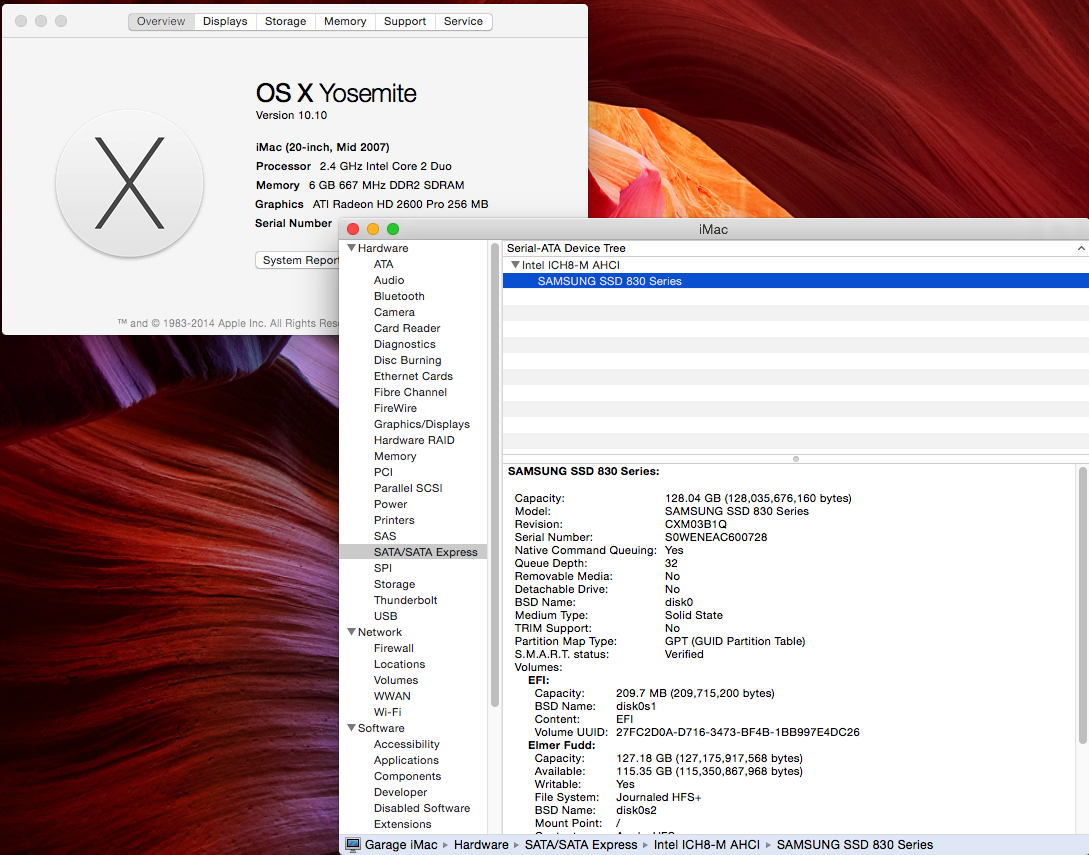
Task: Click the OS X Yosemite logo
Action: (129, 183)
